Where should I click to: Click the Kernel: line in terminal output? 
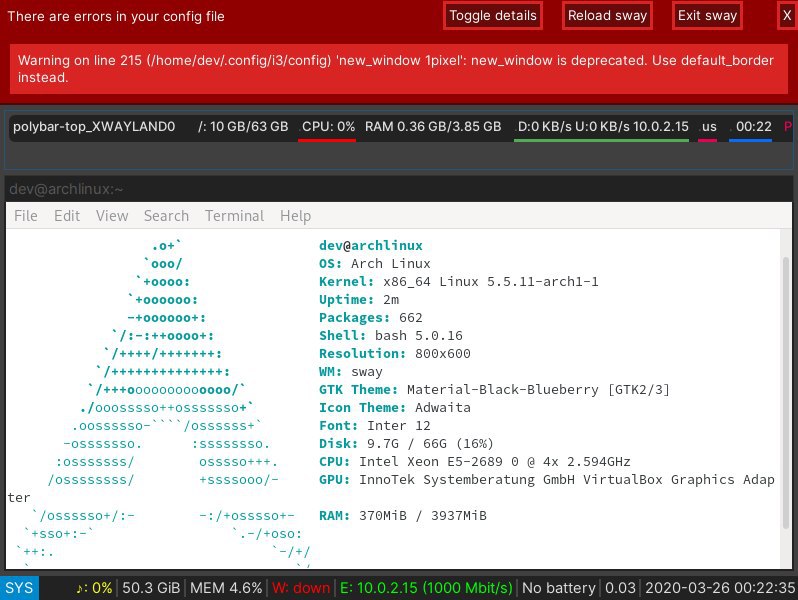[x=459, y=281]
